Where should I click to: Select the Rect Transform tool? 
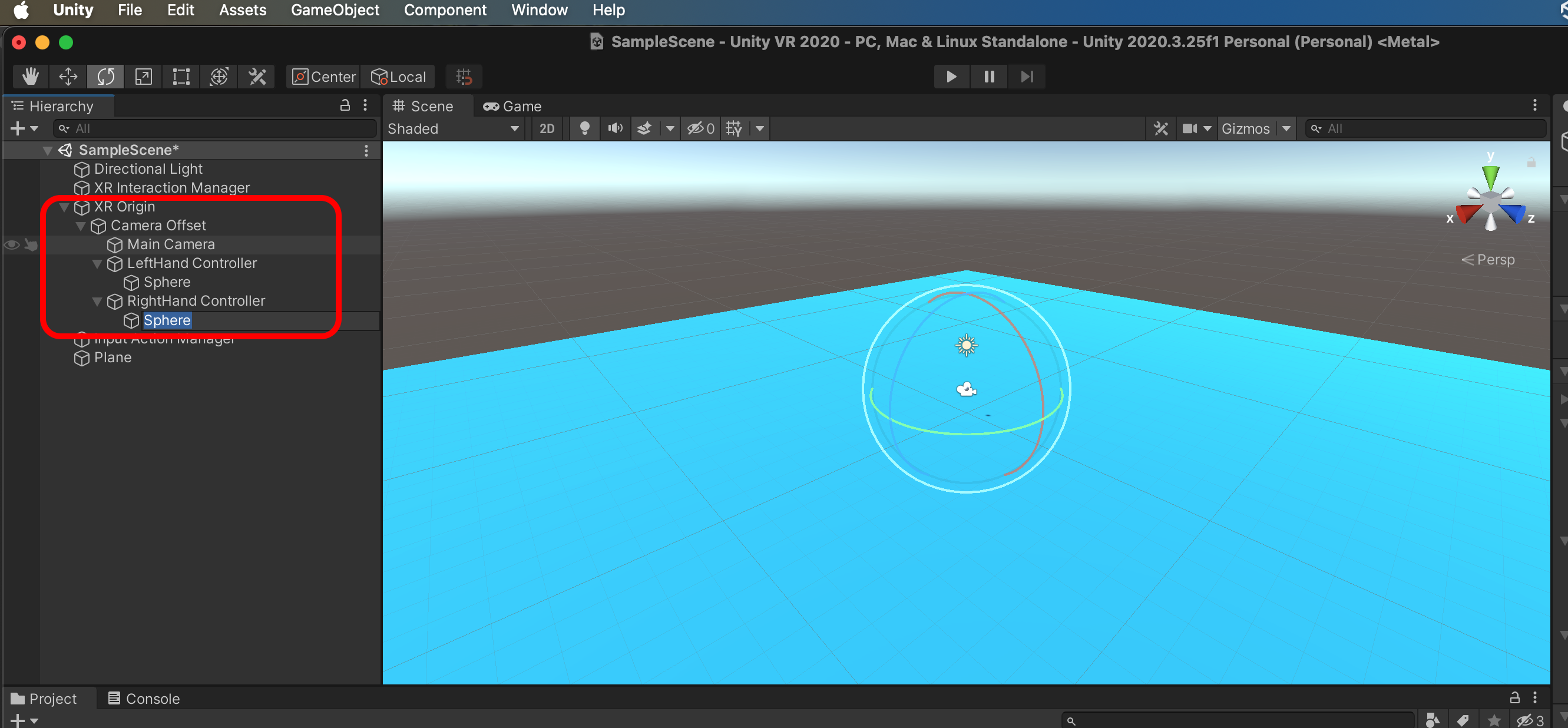(181, 77)
